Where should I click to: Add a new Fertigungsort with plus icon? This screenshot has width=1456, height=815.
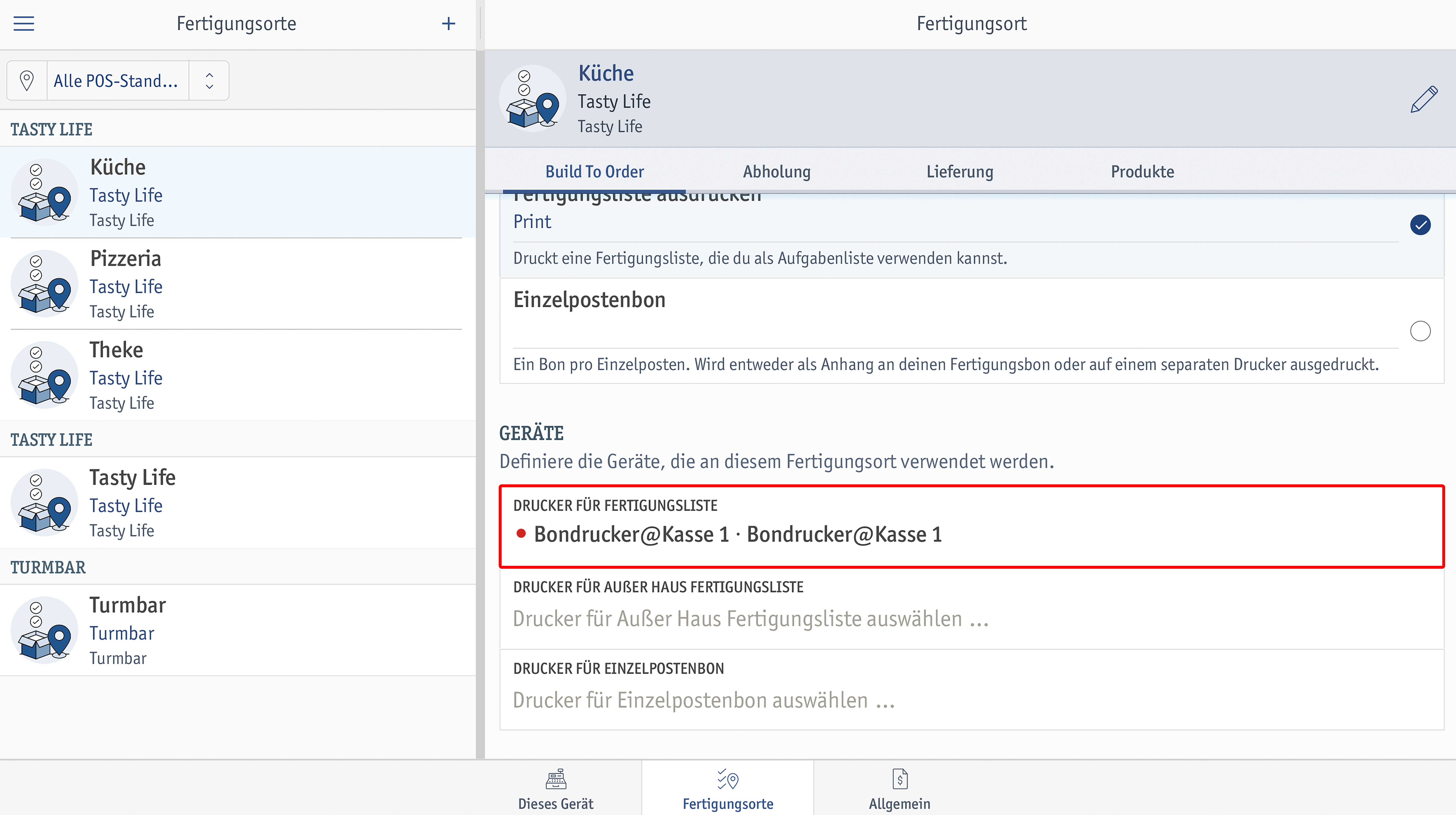pos(448,24)
